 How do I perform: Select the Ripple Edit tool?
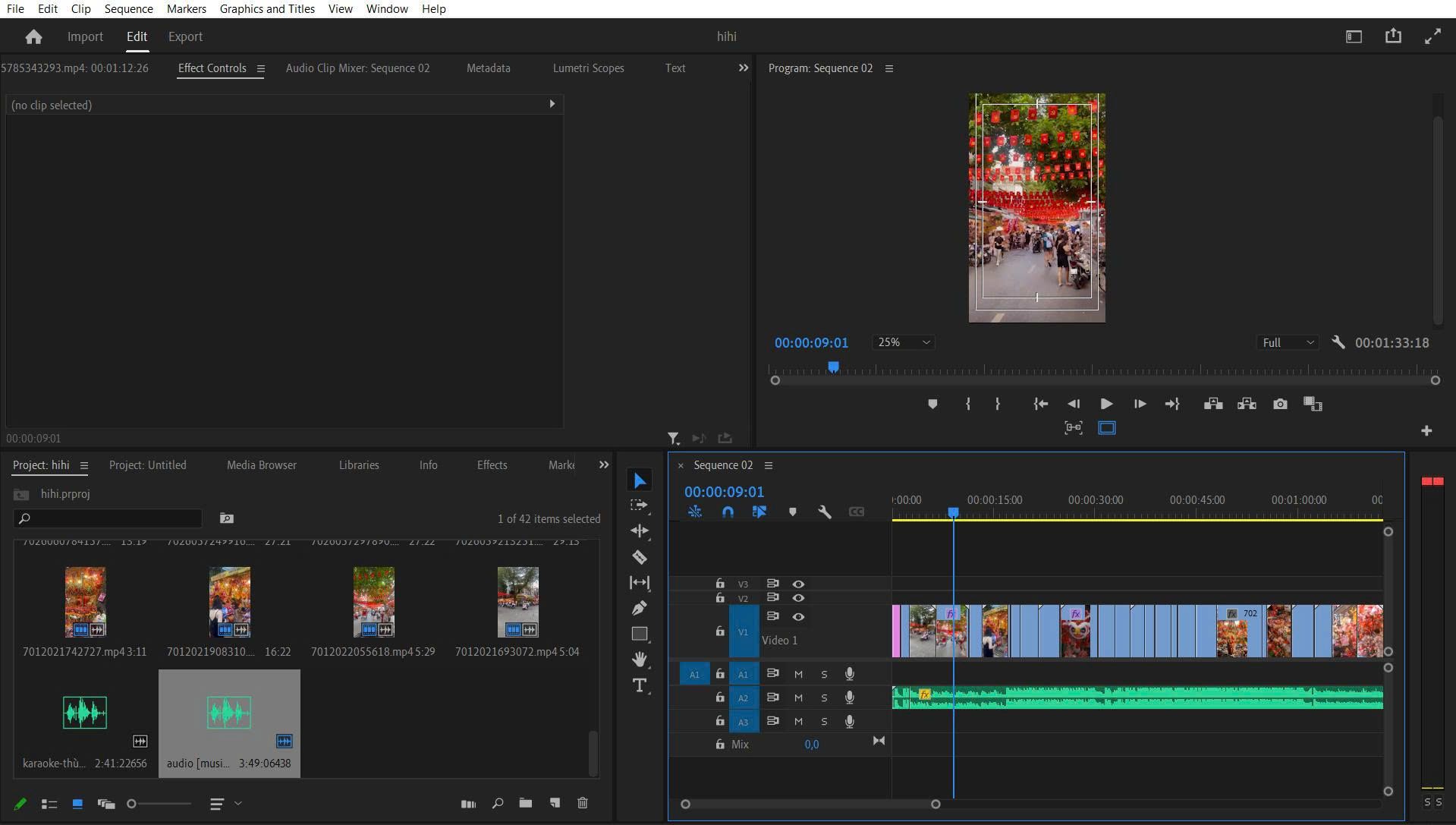[640, 531]
